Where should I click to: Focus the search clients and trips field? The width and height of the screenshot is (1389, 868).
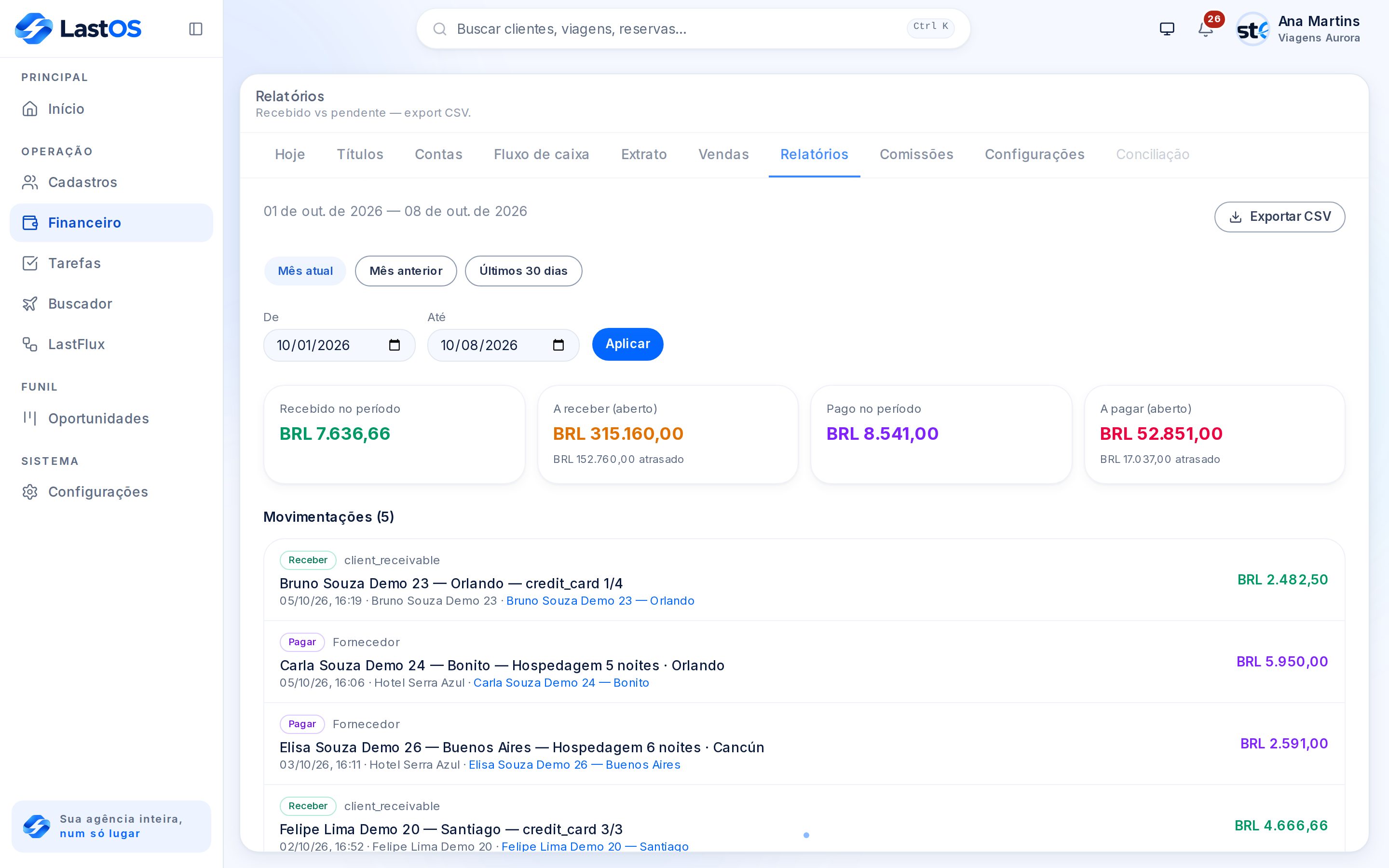click(x=694, y=29)
